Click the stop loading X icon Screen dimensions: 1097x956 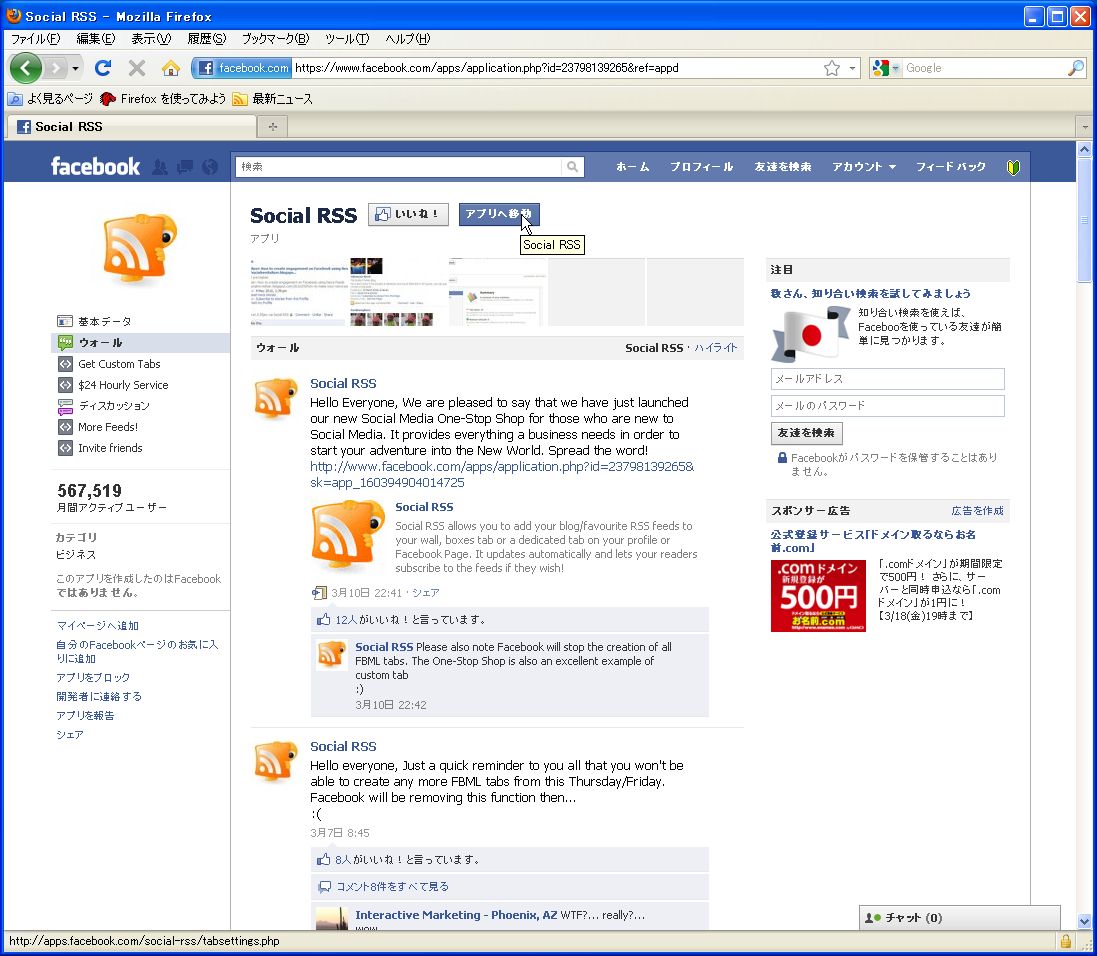tap(137, 68)
